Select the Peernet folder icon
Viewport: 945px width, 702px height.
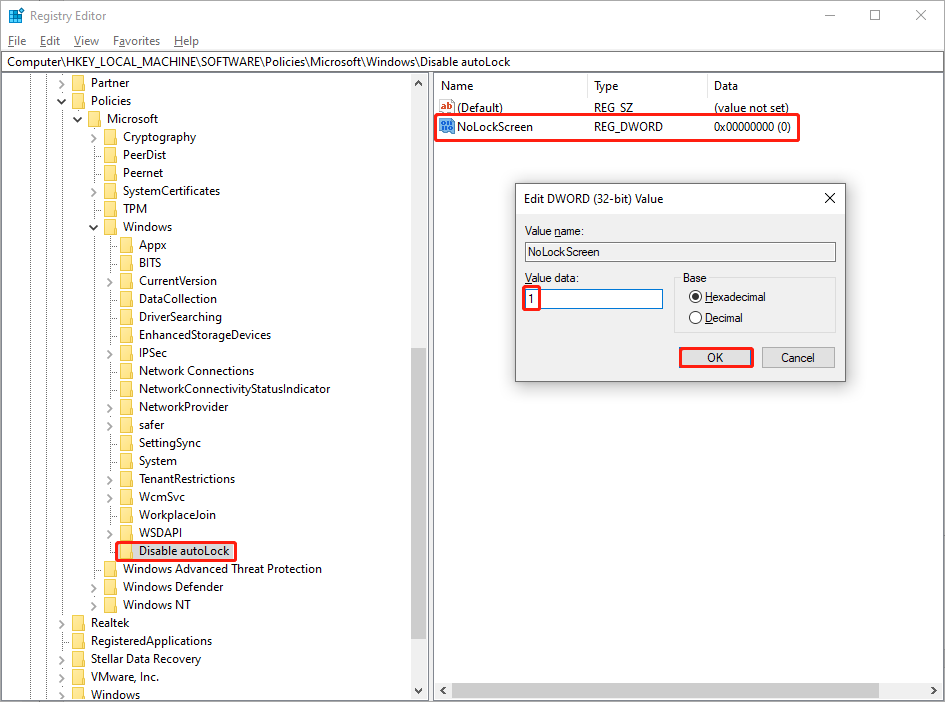pyautogui.click(x=110, y=174)
